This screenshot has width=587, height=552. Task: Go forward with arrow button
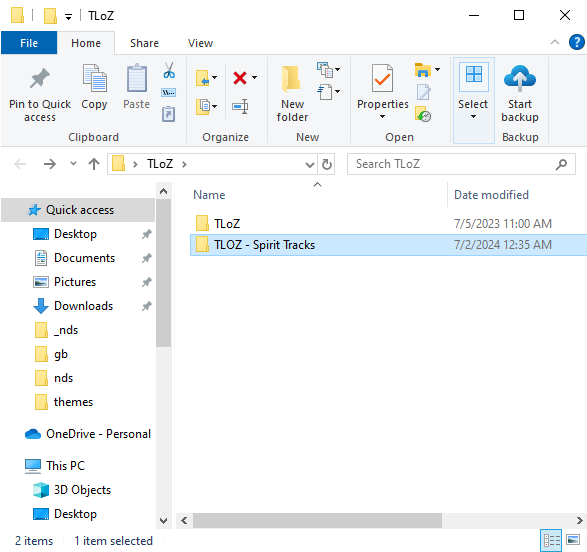pos(49,164)
